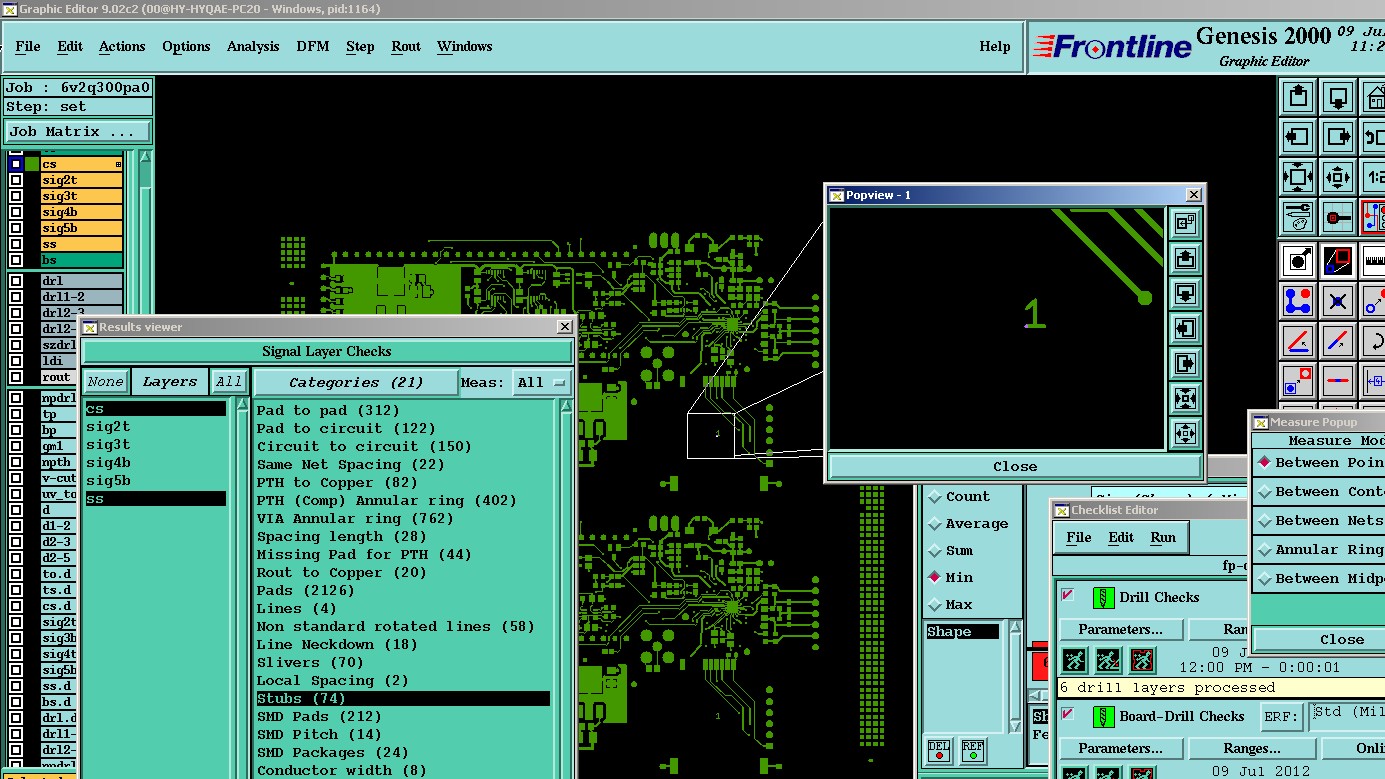Click the DEL icon with red dot

pos(938,749)
